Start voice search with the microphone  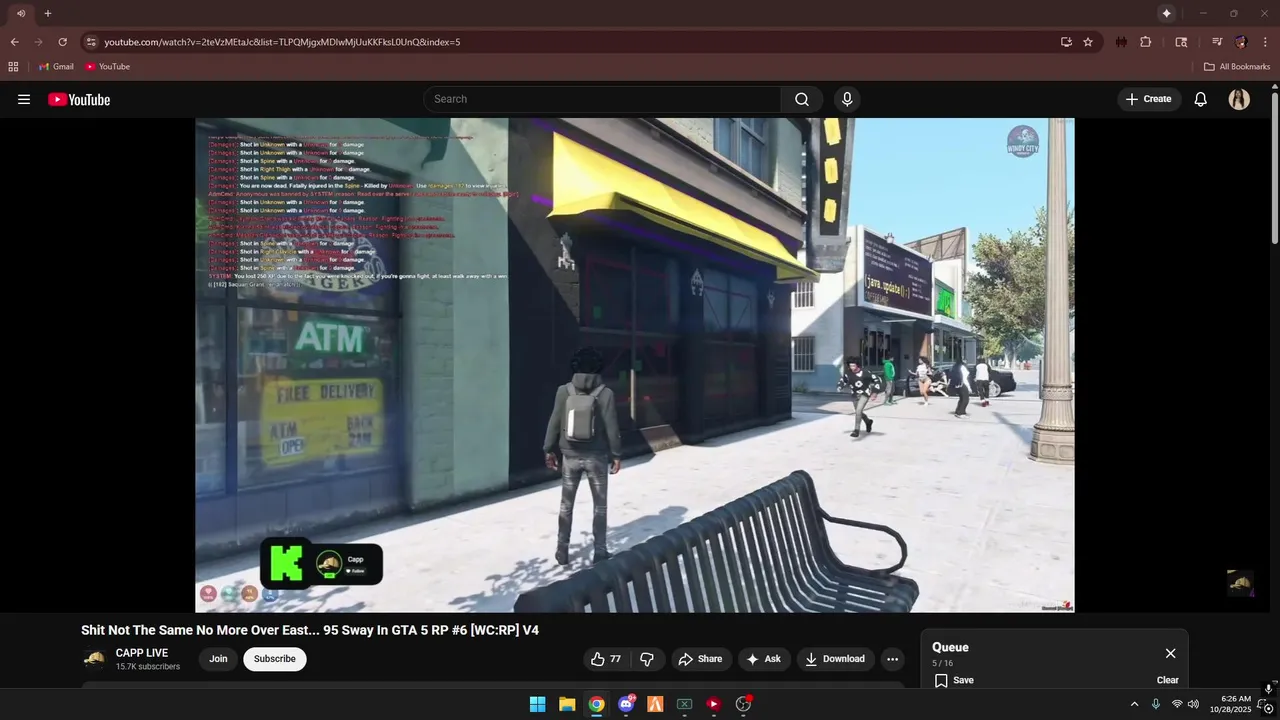coord(847,99)
